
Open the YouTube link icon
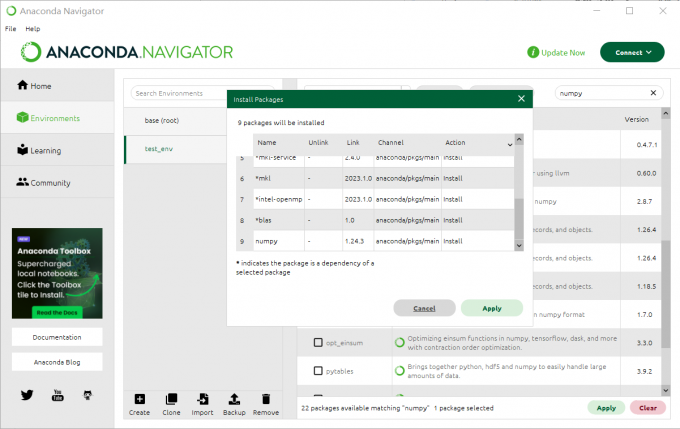(x=58, y=395)
